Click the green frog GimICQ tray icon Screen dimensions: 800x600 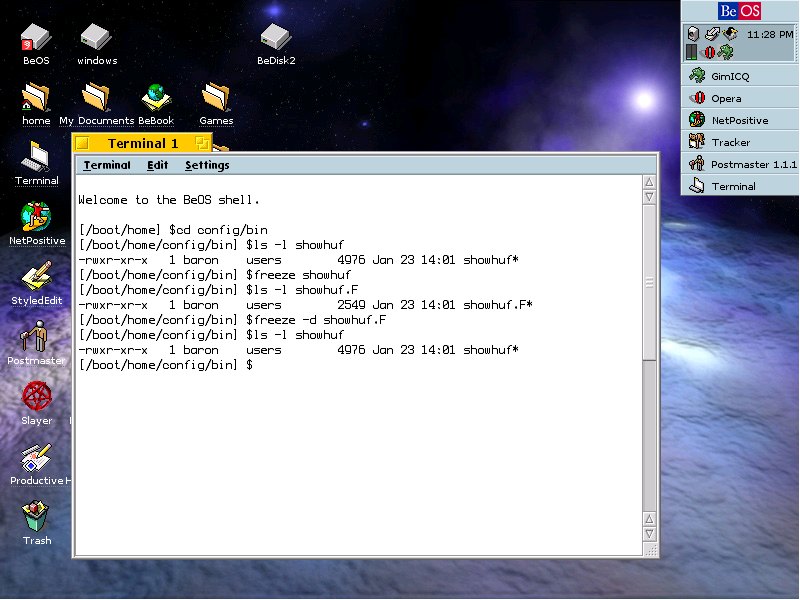pyautogui.click(x=726, y=52)
